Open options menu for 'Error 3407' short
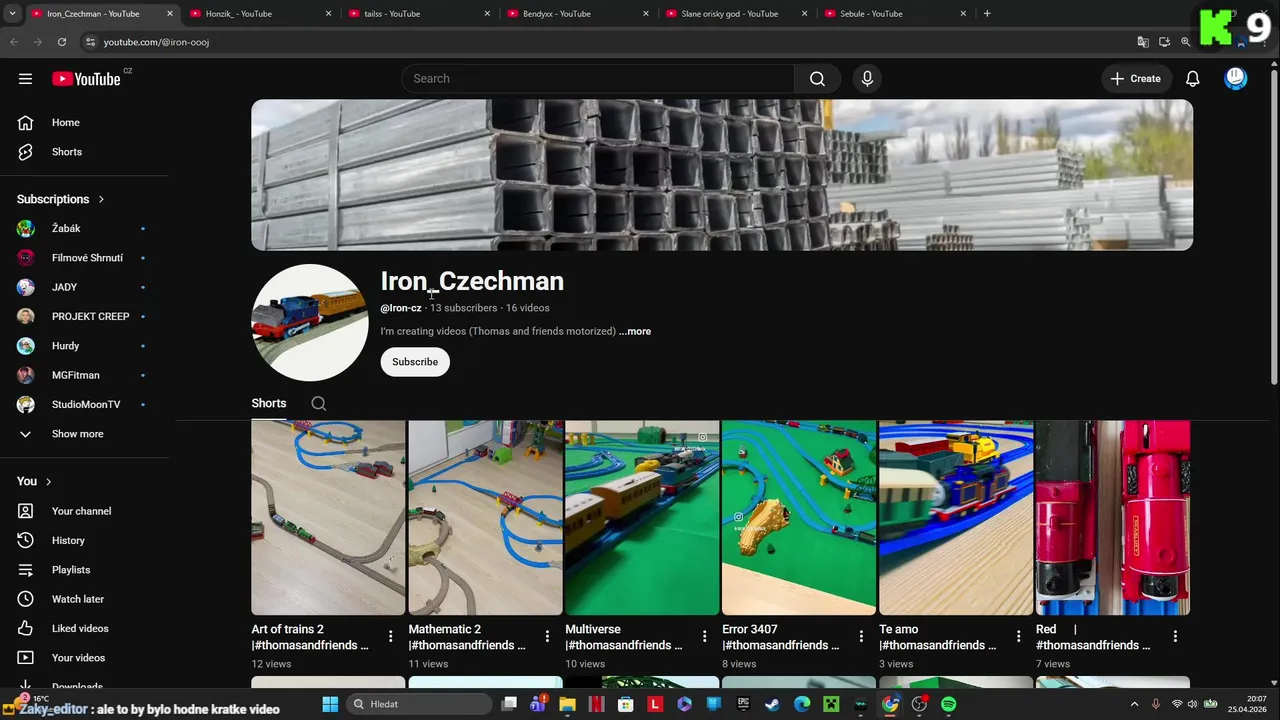Image resolution: width=1280 pixels, height=720 pixels. [861, 636]
